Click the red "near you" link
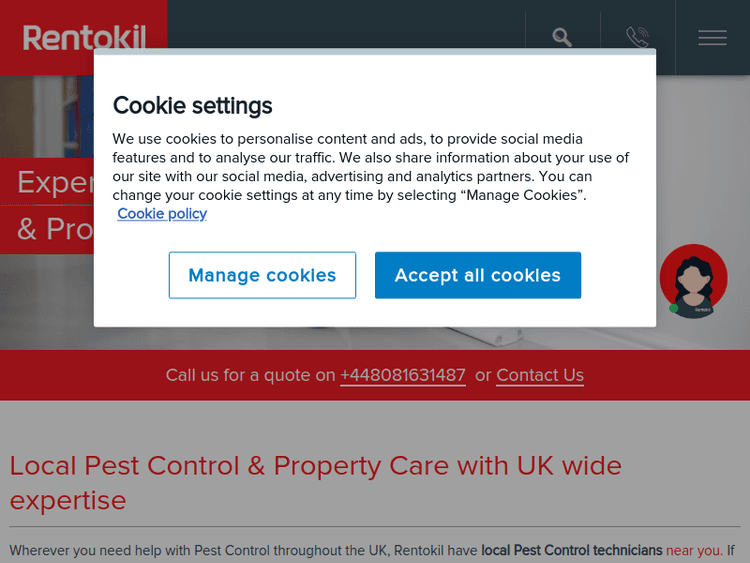Image resolution: width=750 pixels, height=563 pixels. 693,550
